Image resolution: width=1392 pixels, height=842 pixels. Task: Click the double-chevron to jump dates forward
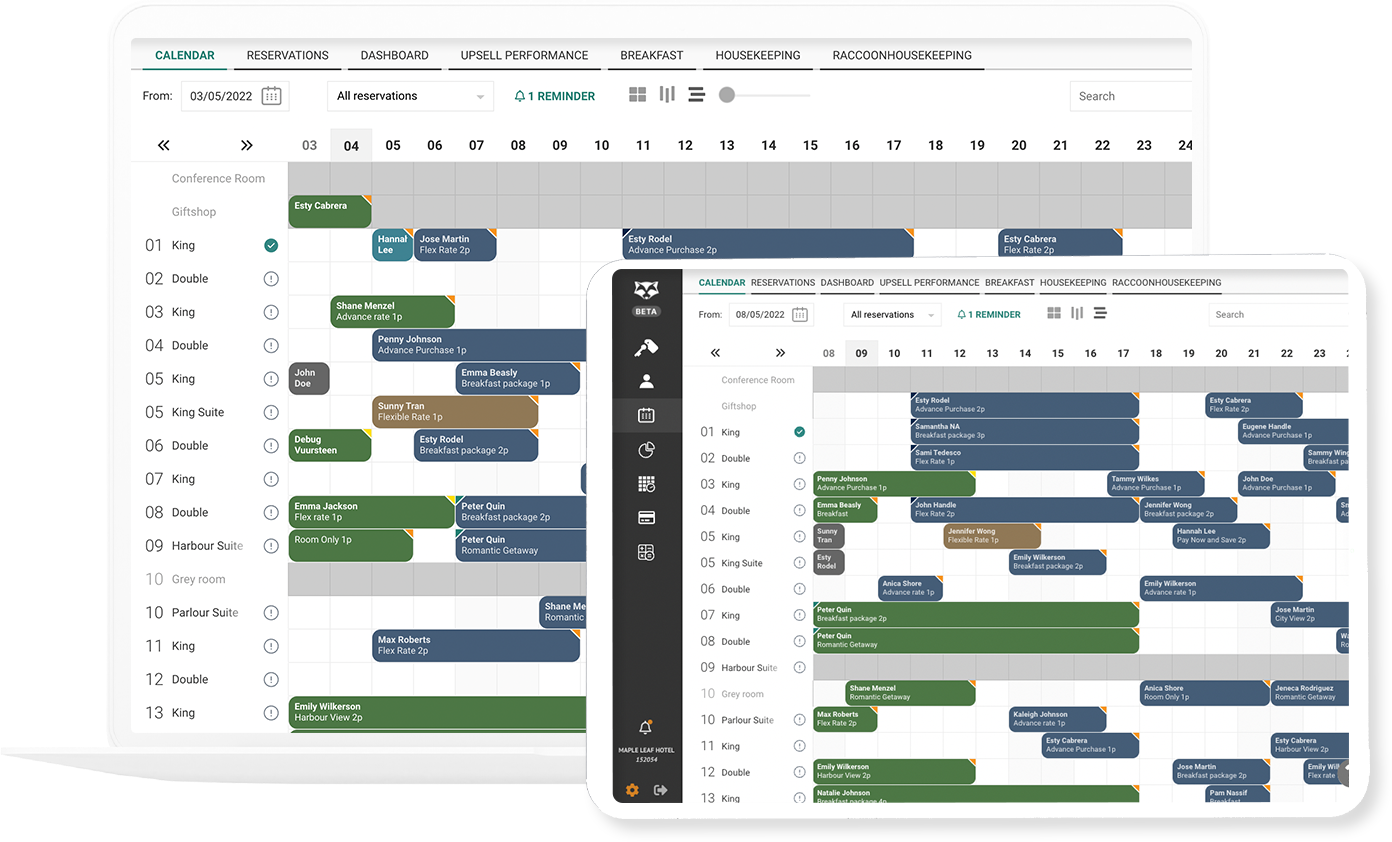[246, 144]
